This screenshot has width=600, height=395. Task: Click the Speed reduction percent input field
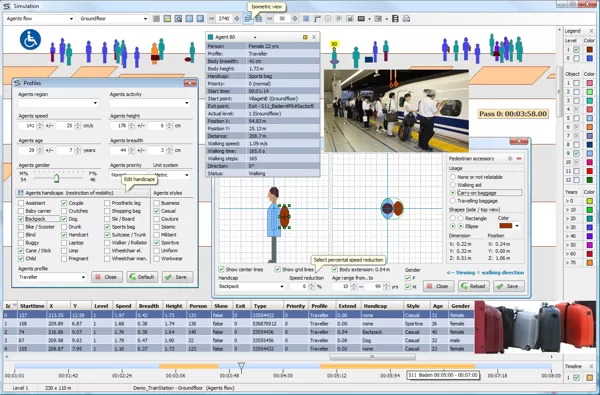(299, 286)
